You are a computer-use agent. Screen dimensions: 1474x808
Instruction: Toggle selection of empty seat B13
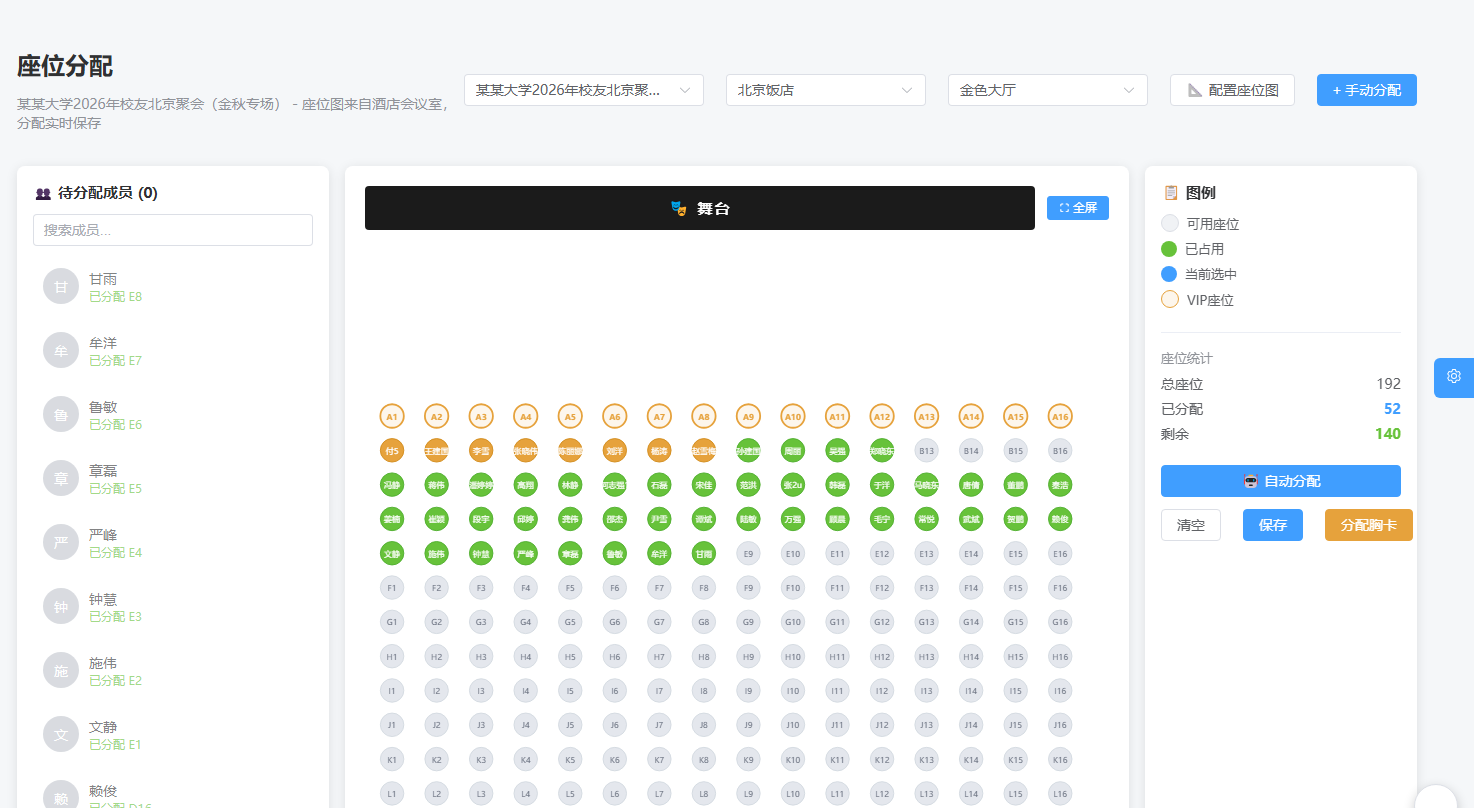(927, 450)
